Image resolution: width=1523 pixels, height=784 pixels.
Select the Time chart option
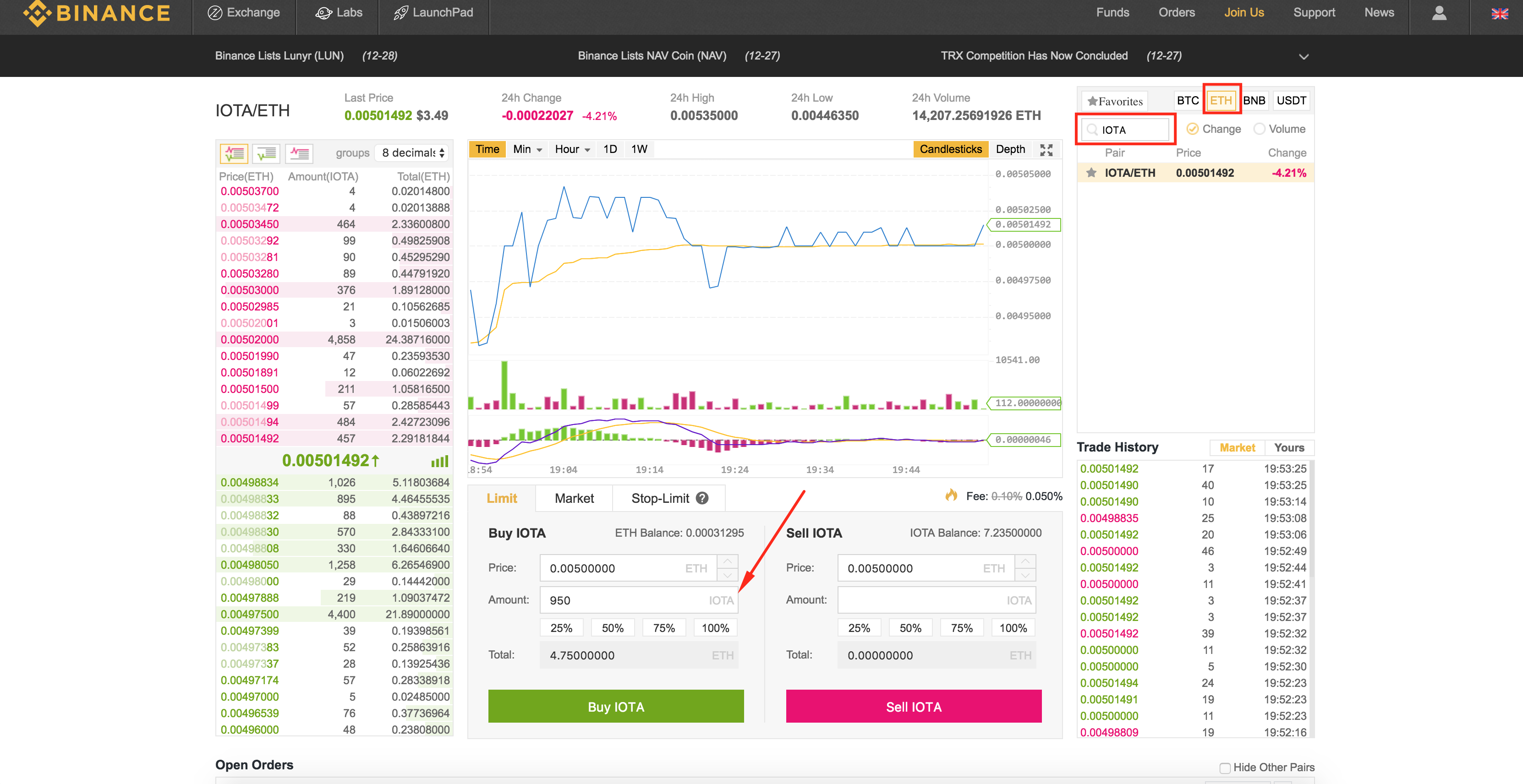(x=487, y=149)
